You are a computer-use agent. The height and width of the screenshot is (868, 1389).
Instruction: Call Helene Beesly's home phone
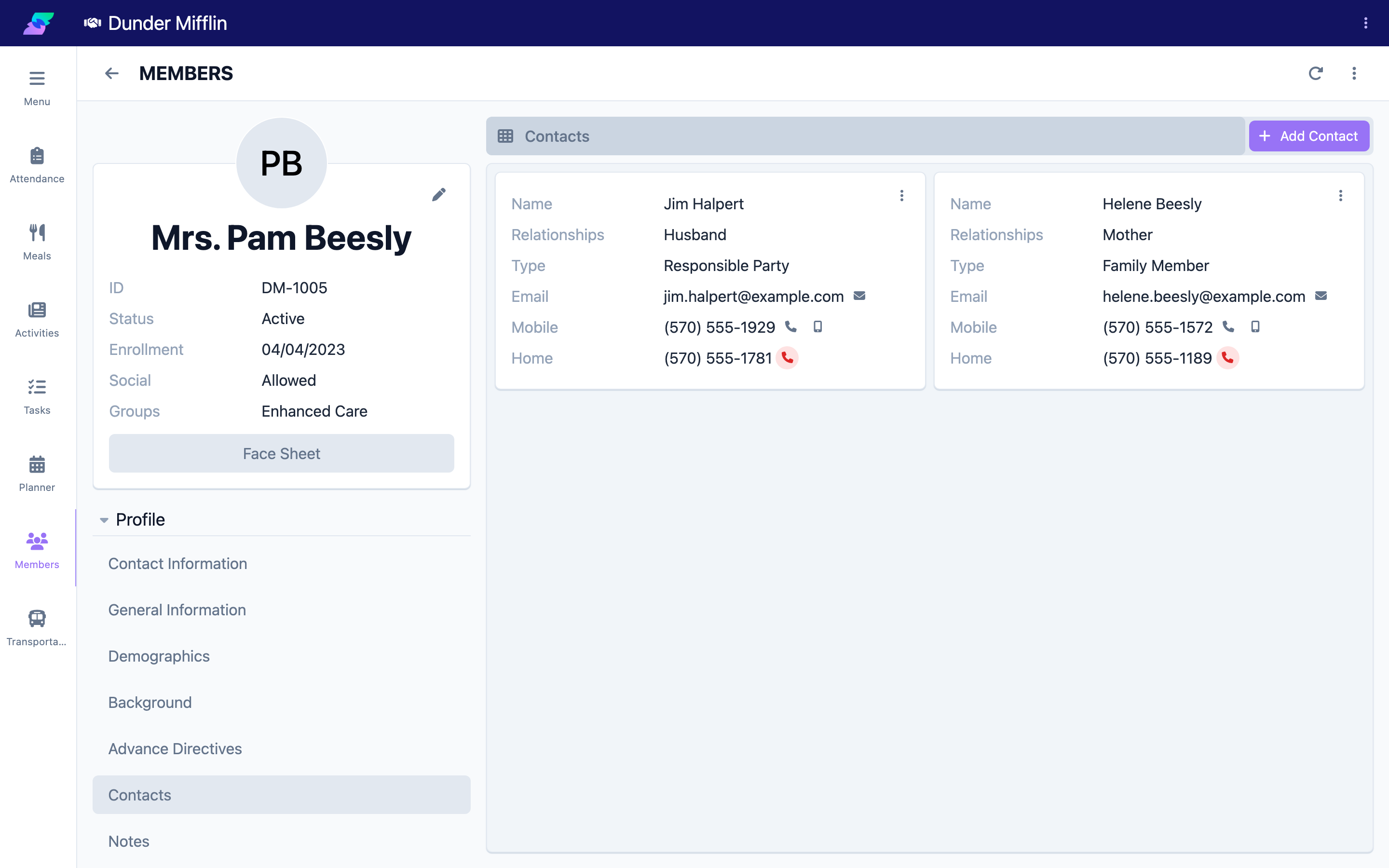[x=1227, y=358]
